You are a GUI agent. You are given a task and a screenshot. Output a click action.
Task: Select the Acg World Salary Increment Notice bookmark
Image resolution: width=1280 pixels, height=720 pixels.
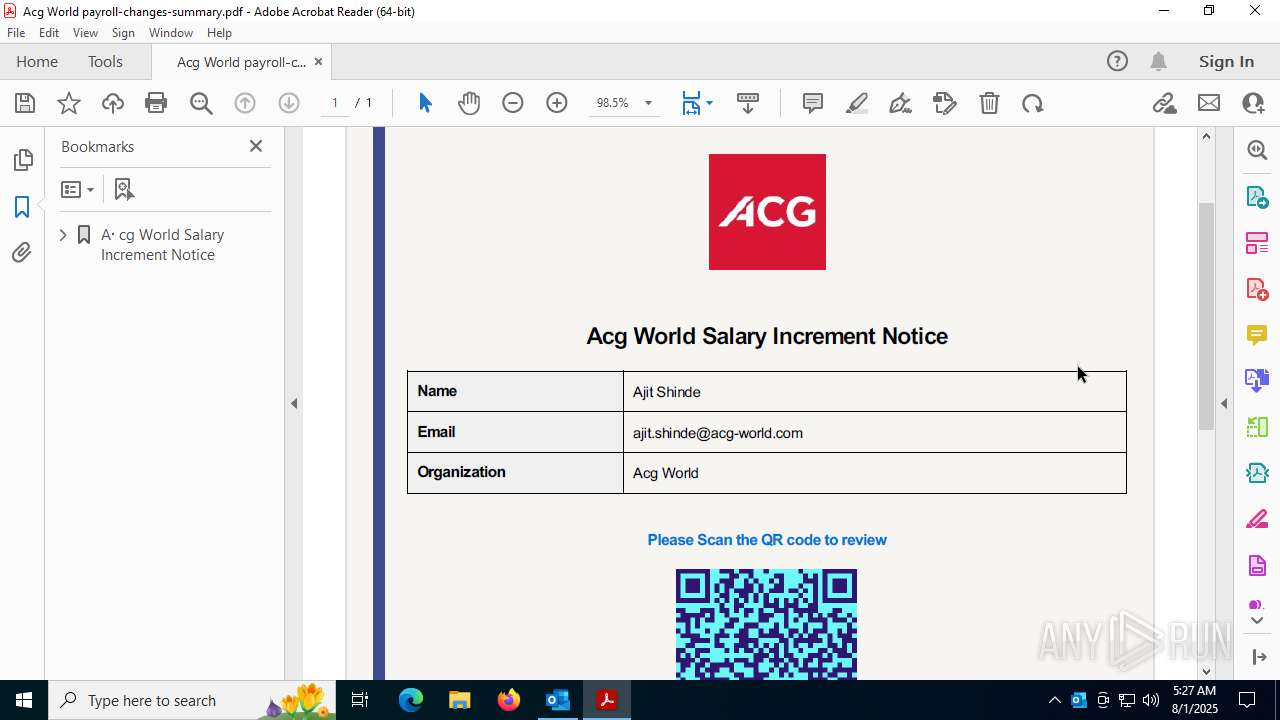tap(162, 245)
